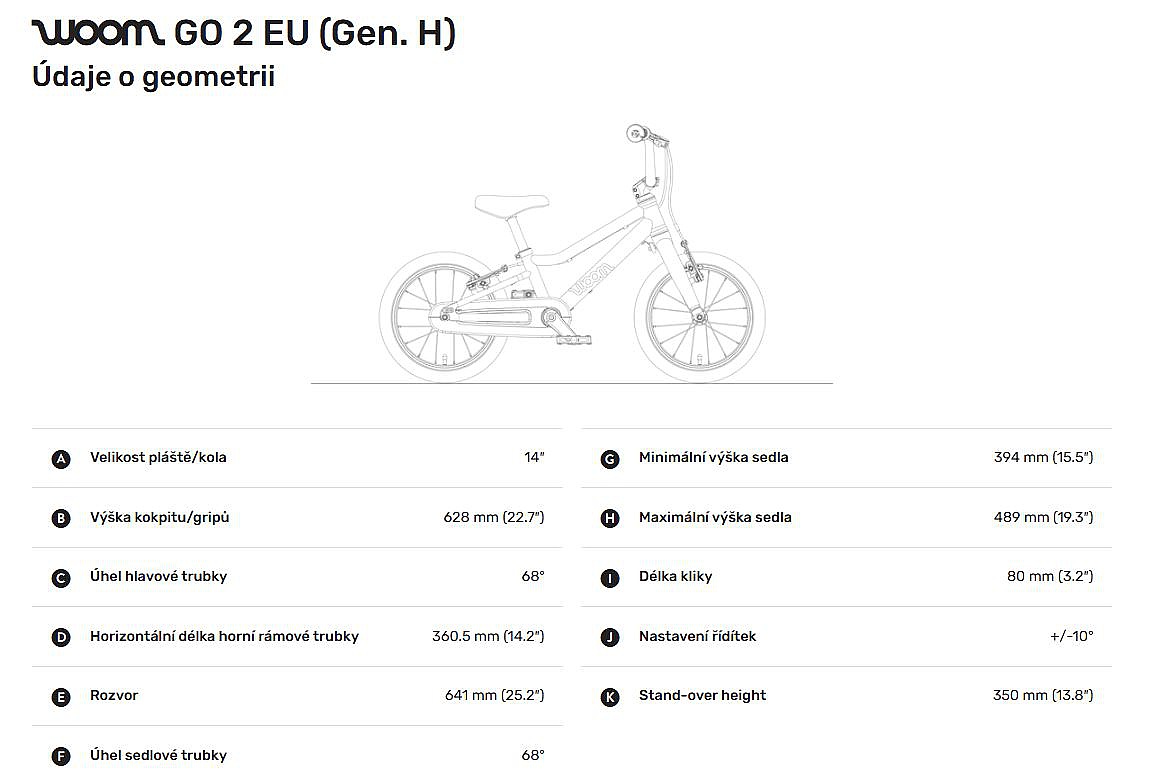Select the 'Výška kokpitu/gripů' label

click(x=159, y=518)
